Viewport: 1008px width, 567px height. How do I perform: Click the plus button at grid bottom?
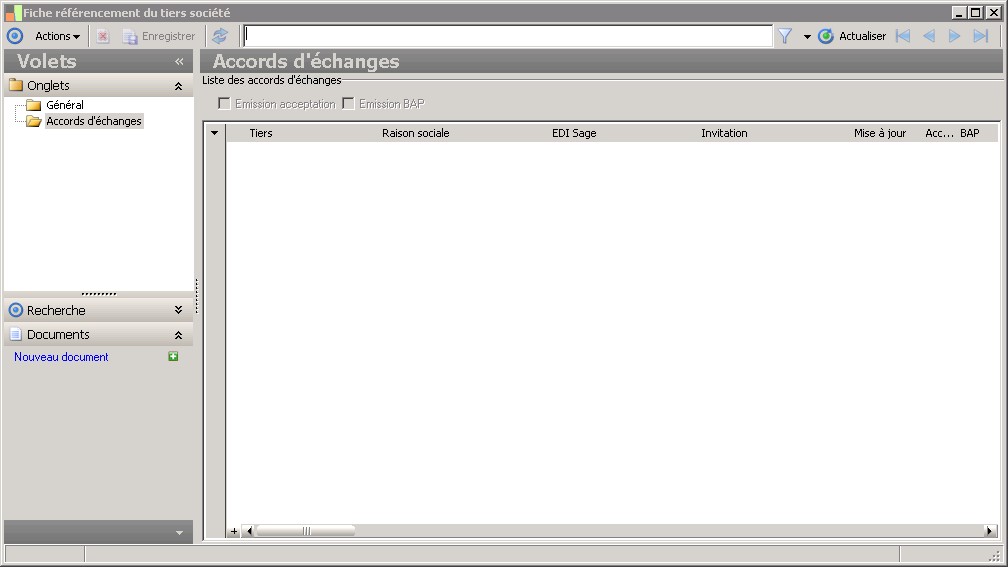point(234,531)
